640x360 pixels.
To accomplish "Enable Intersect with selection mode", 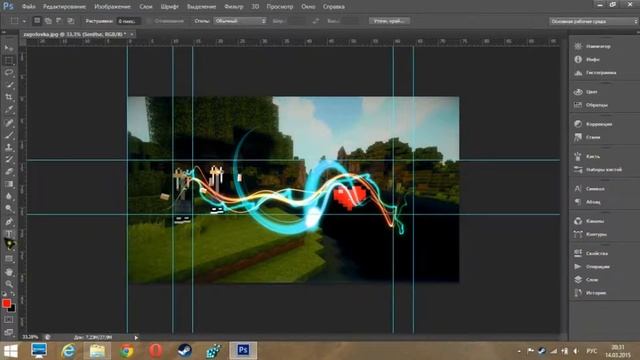I will pyautogui.click(x=71, y=20).
